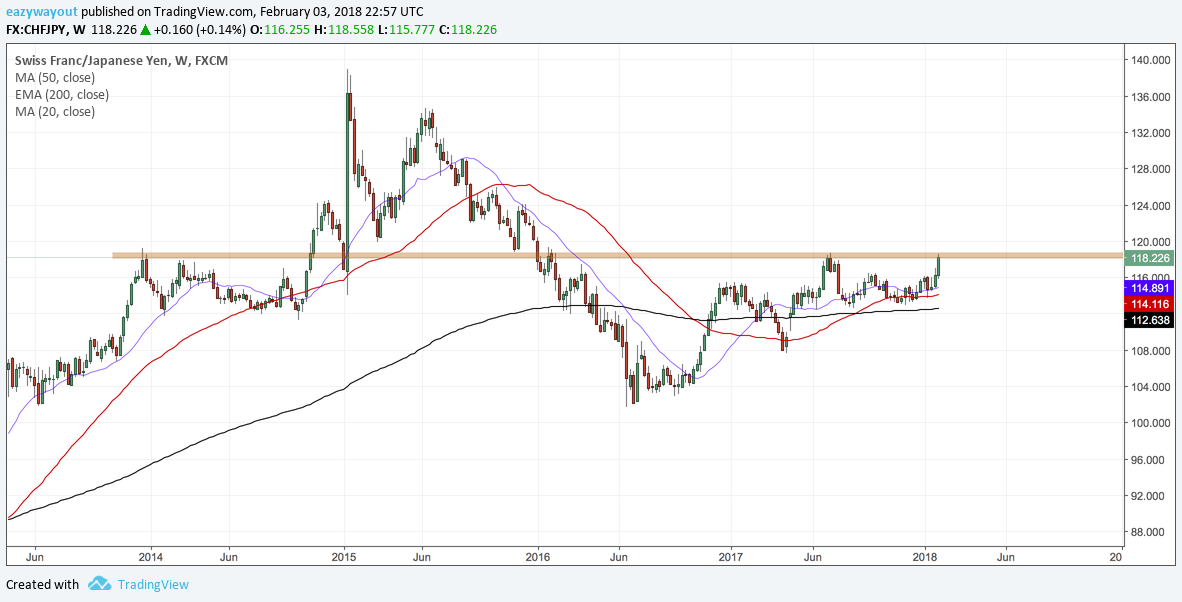Click the 2014 time axis label

(151, 557)
